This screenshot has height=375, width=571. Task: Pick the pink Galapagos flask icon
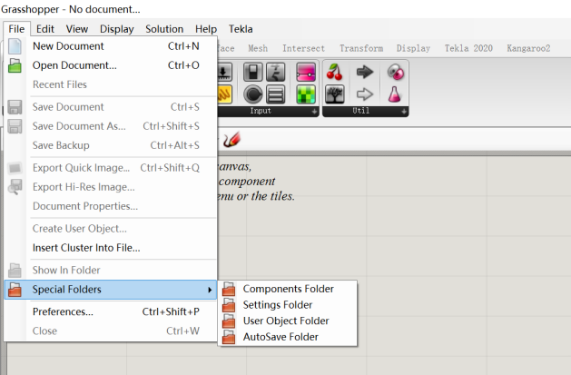394,94
